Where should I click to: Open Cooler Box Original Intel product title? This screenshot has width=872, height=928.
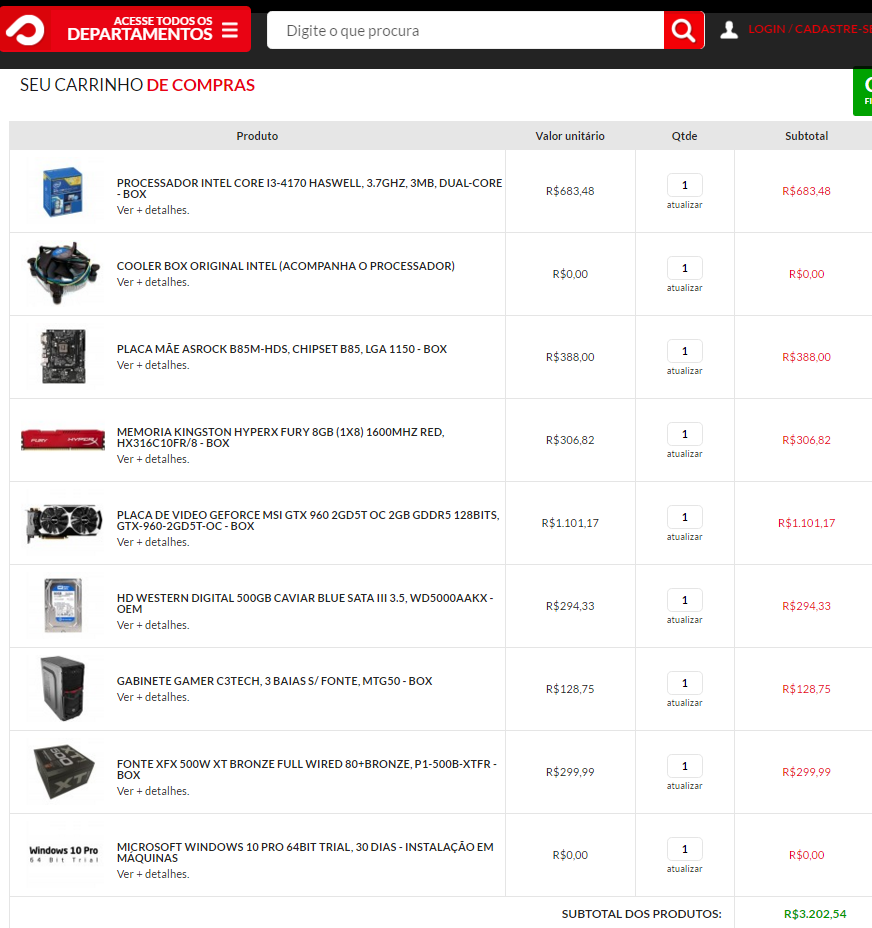[x=285, y=266]
